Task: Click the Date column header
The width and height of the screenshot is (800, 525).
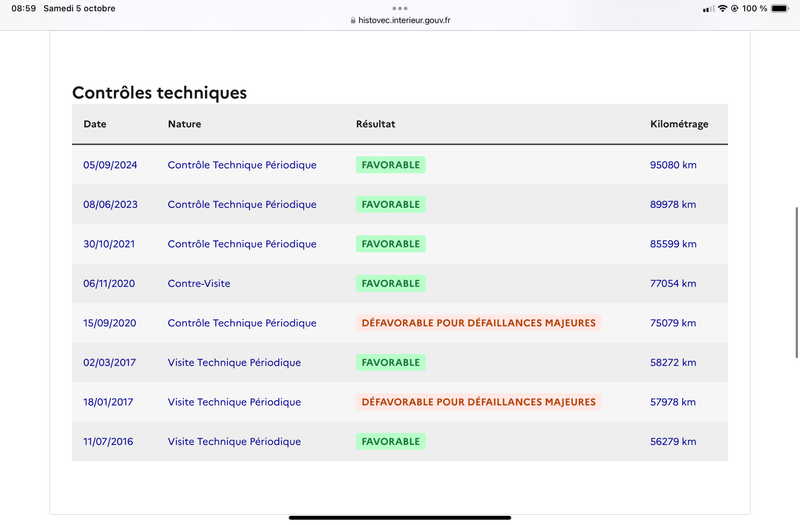Action: coord(95,124)
